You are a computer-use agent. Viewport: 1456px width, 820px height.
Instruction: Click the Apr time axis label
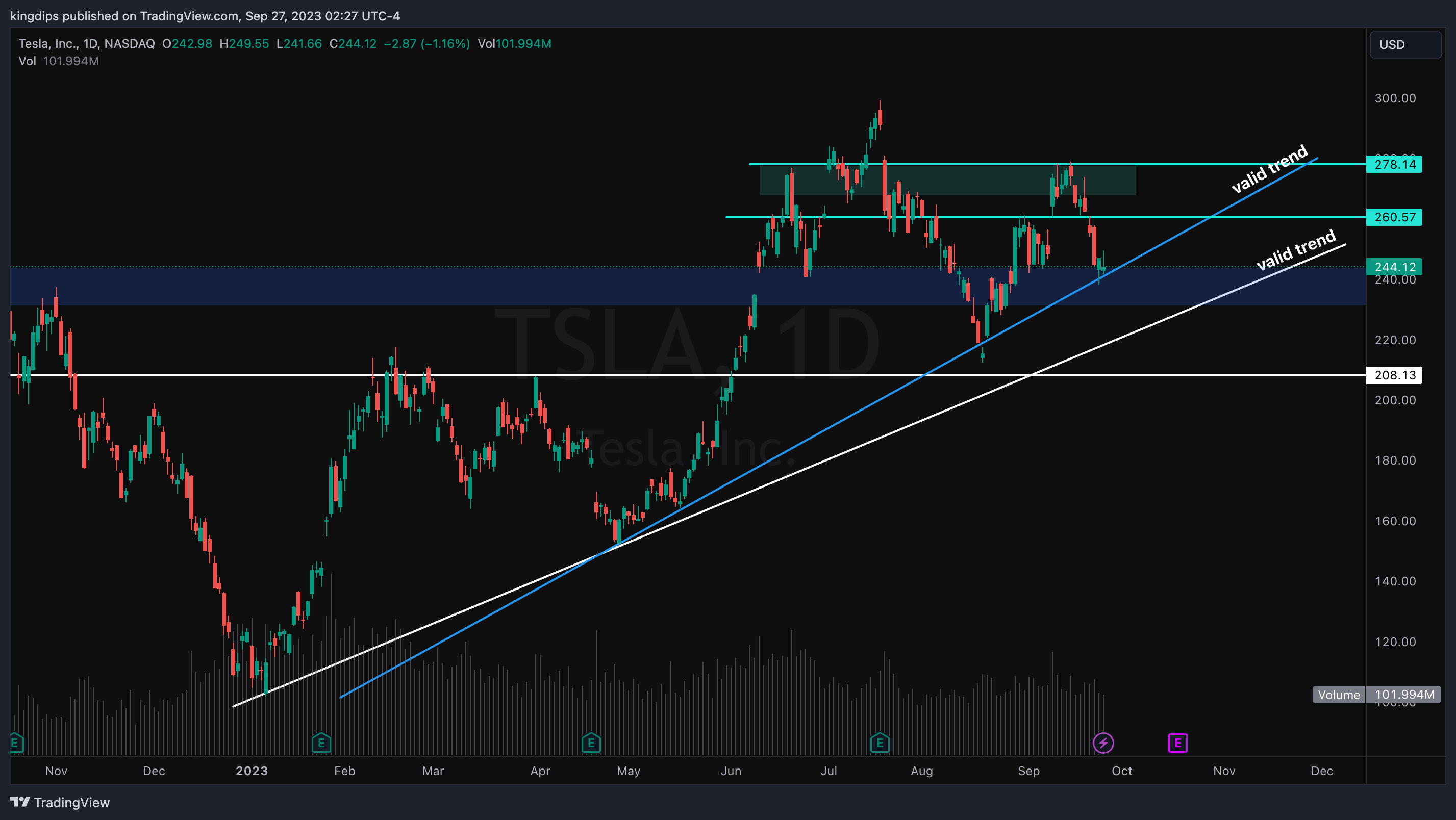[x=540, y=771]
